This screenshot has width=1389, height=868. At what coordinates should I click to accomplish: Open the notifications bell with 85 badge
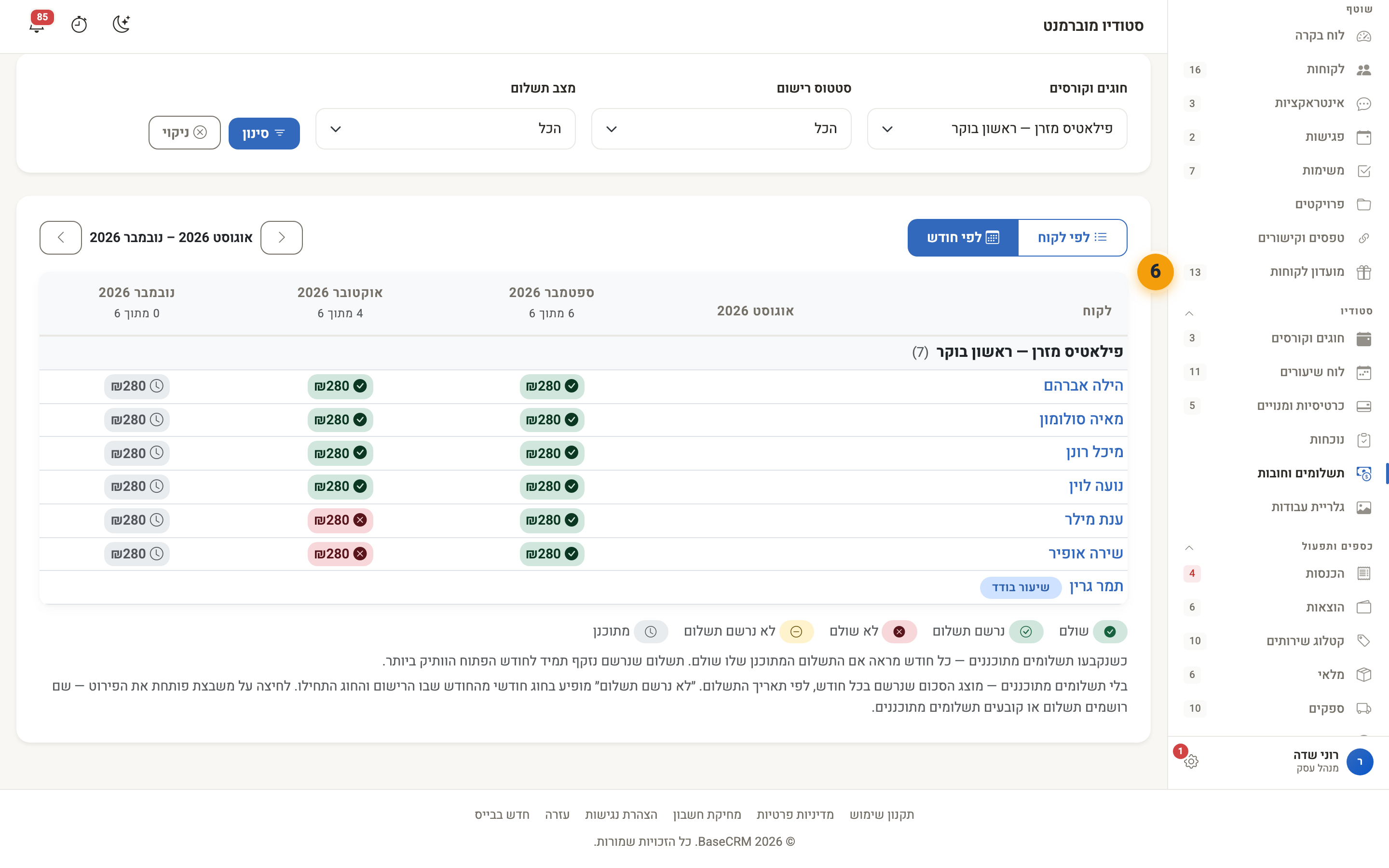(x=37, y=24)
